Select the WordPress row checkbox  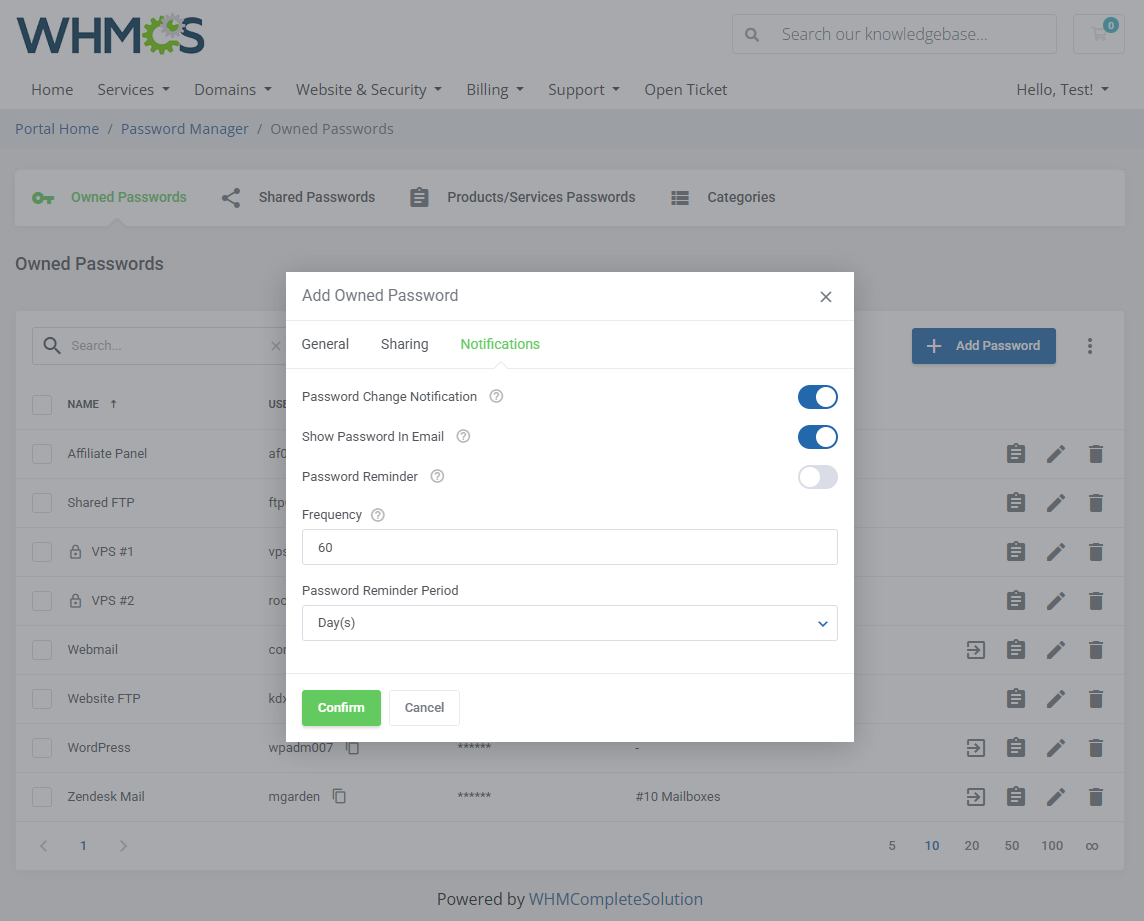click(x=42, y=747)
